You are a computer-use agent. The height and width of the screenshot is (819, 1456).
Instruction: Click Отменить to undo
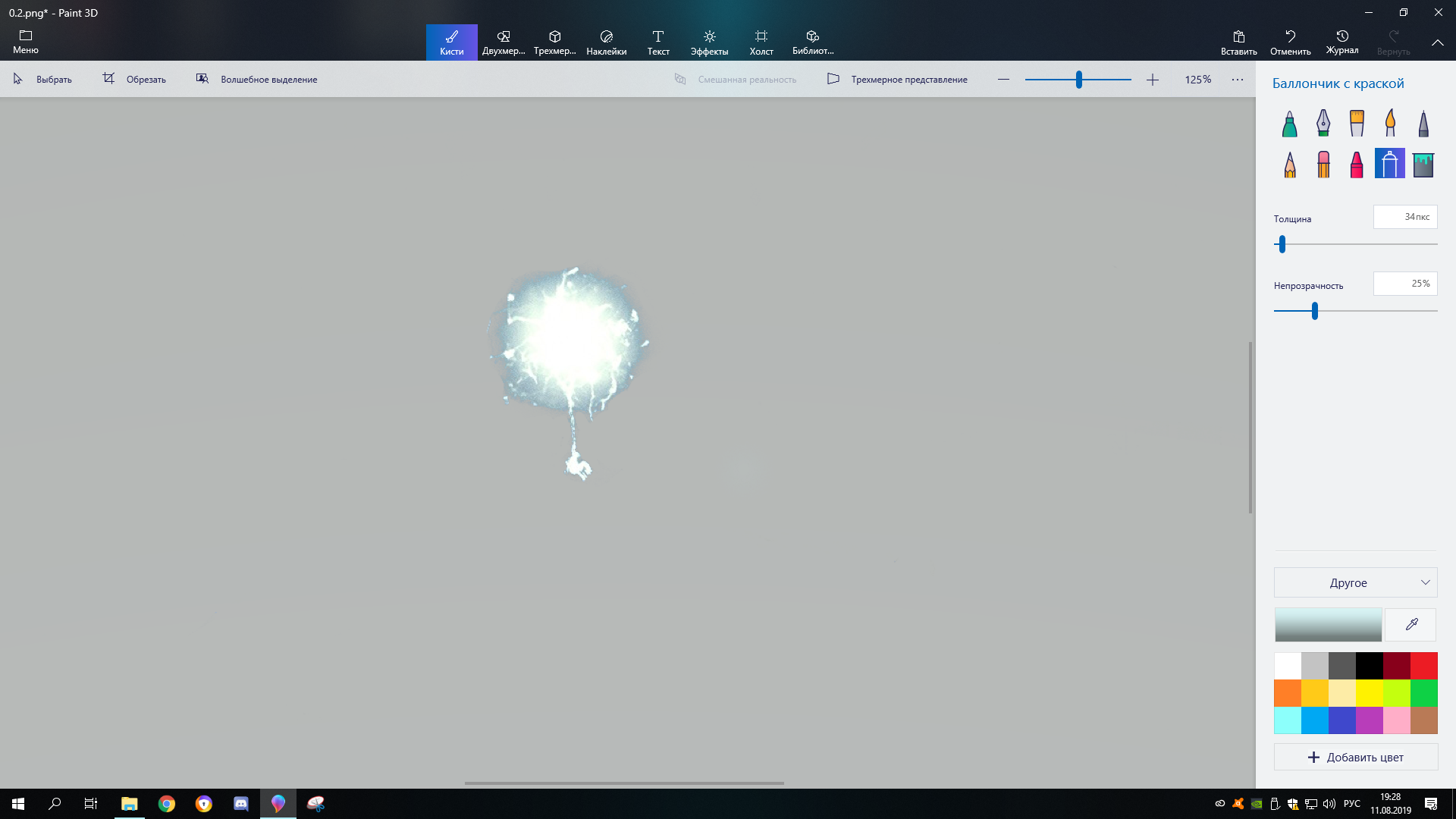pyautogui.click(x=1291, y=42)
